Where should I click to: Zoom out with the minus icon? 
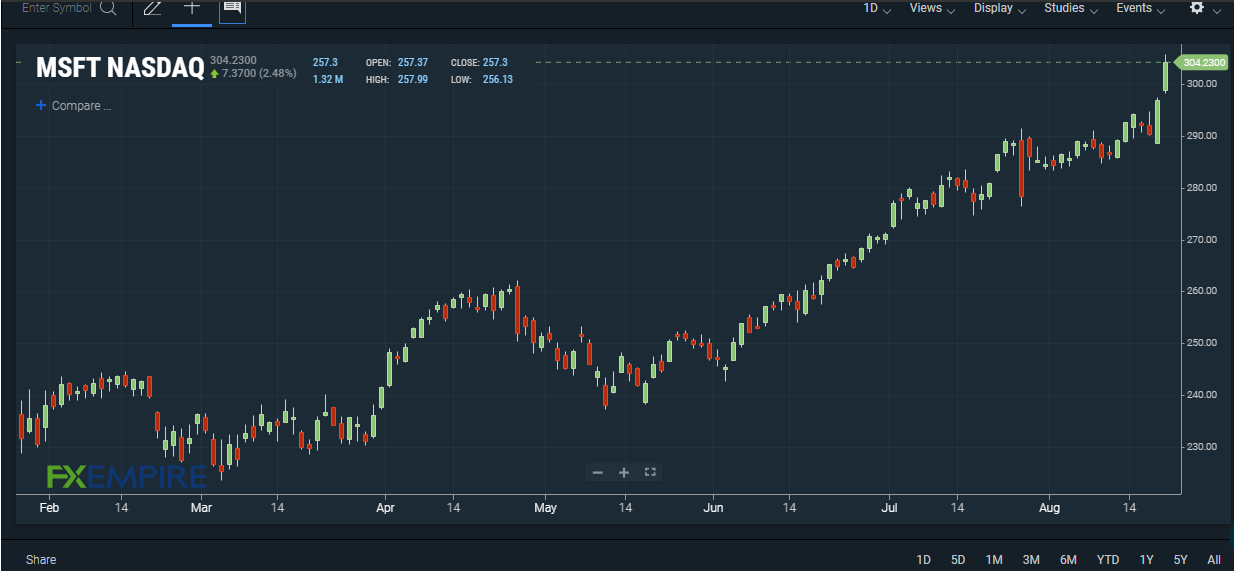[598, 472]
